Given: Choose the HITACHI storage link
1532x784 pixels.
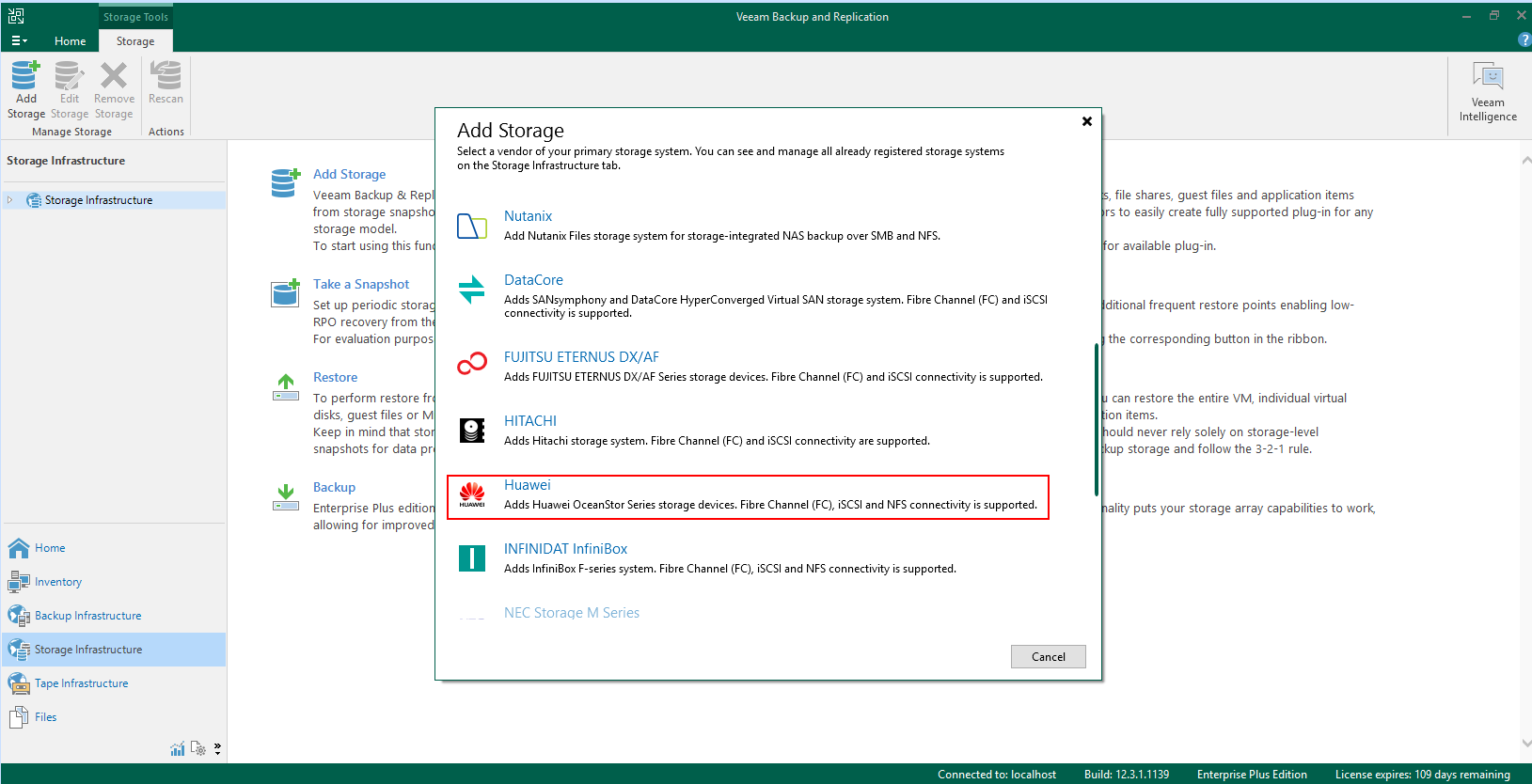Looking at the screenshot, I should coord(530,421).
